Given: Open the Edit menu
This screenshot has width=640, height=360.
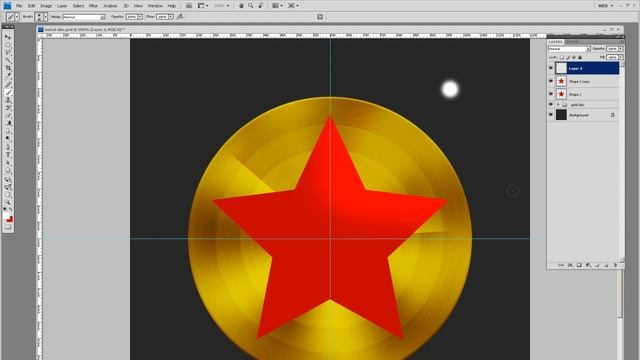Looking at the screenshot, I should (31, 6).
